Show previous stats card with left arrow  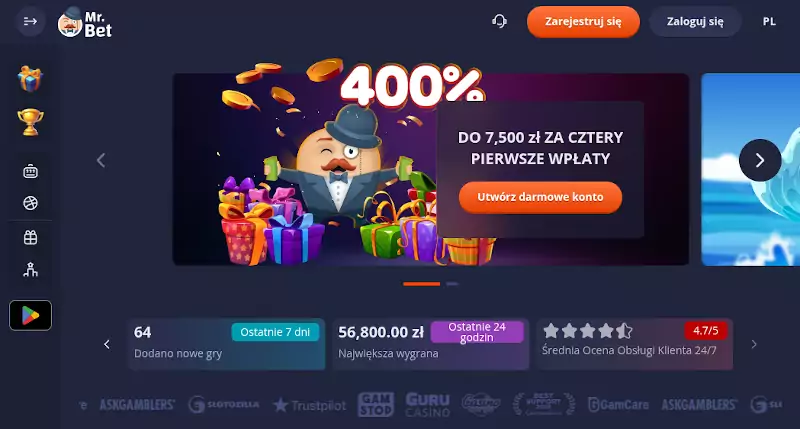click(107, 344)
